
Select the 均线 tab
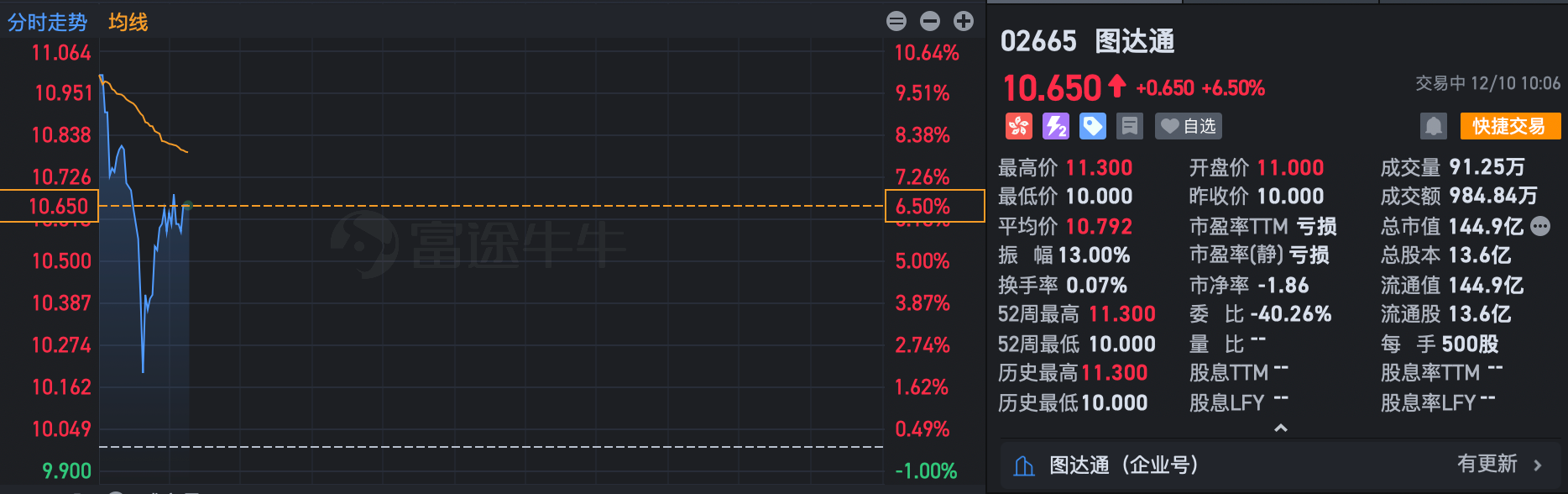pyautogui.click(x=128, y=24)
